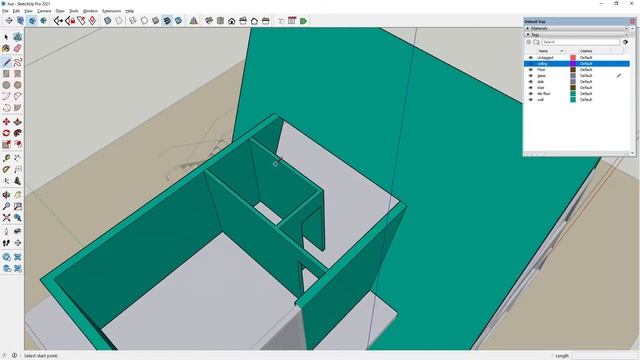Switch to X-ray face style
The width and height of the screenshot is (640, 360).
[107, 21]
